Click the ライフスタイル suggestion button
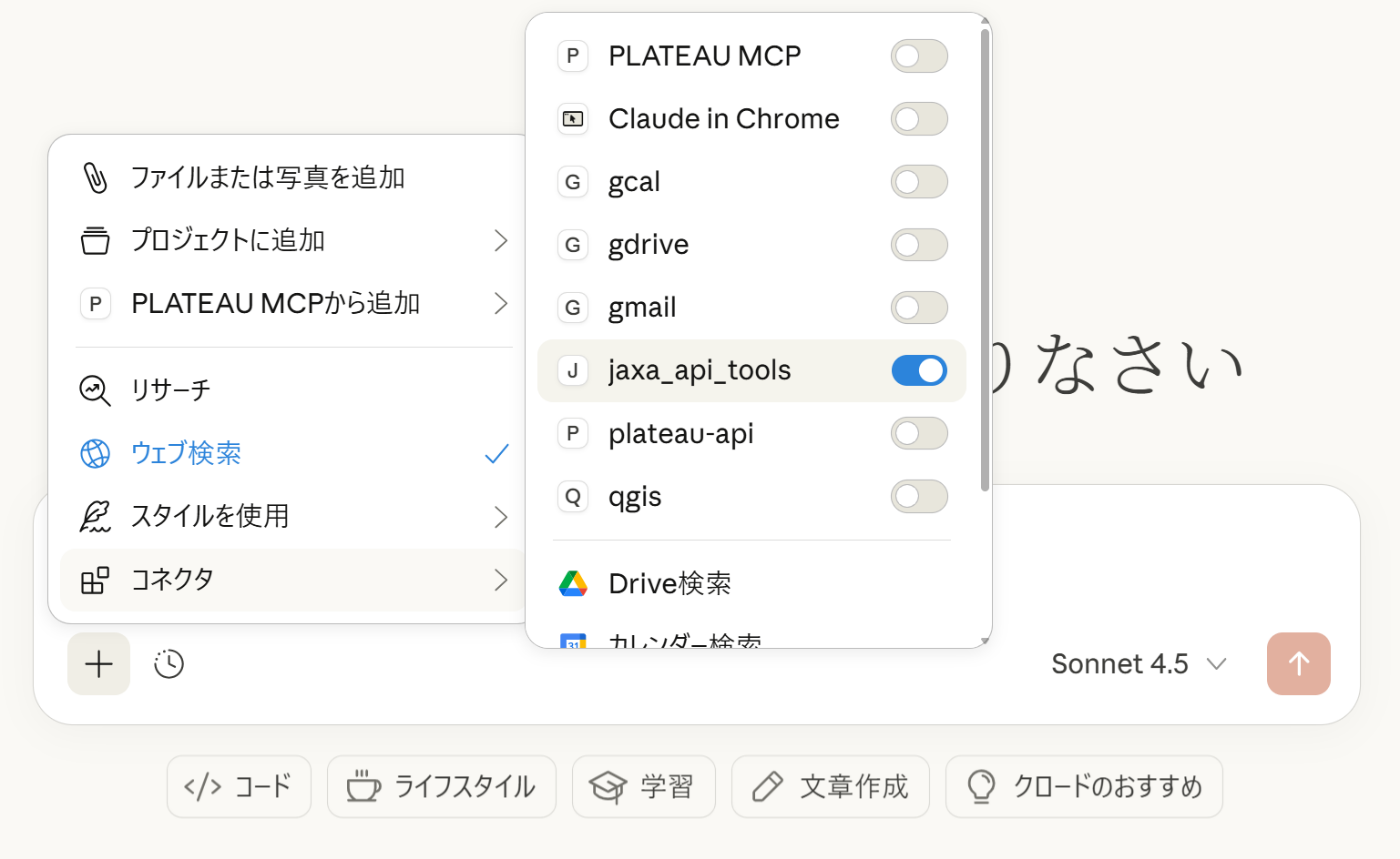1400x859 pixels. click(x=441, y=787)
